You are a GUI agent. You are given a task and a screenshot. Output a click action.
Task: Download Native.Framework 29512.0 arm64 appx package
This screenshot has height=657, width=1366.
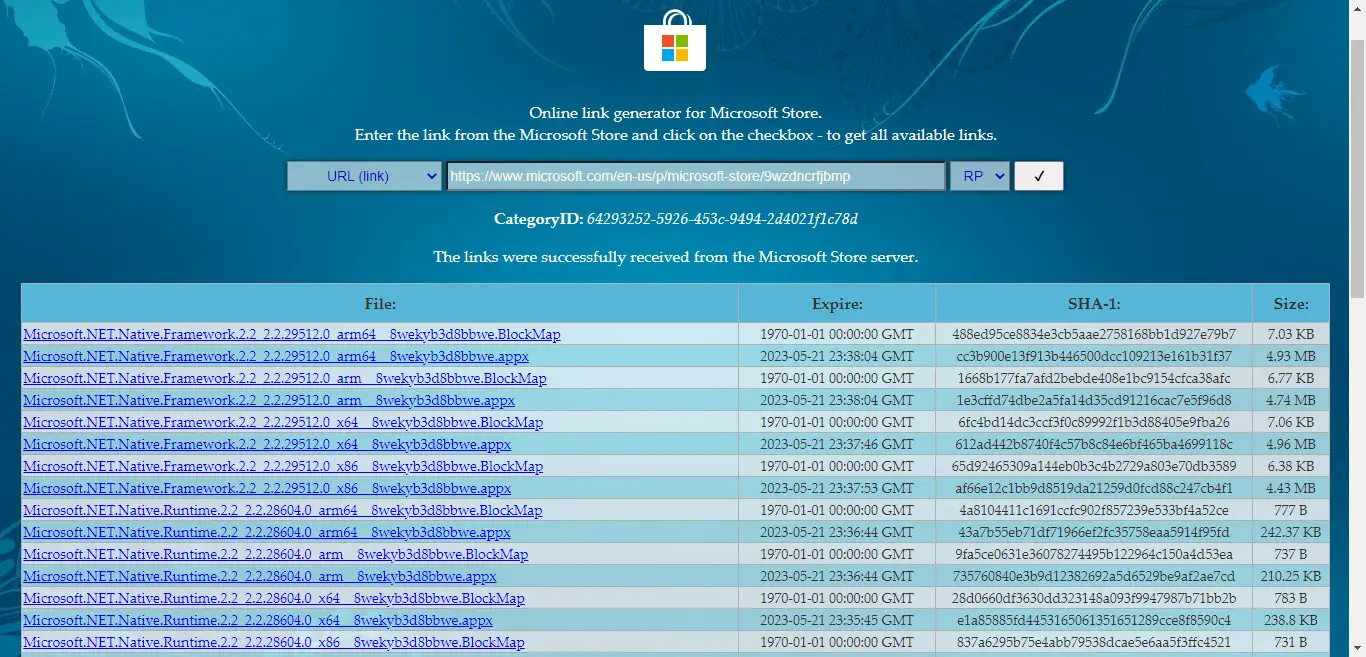pyautogui.click(x=276, y=356)
